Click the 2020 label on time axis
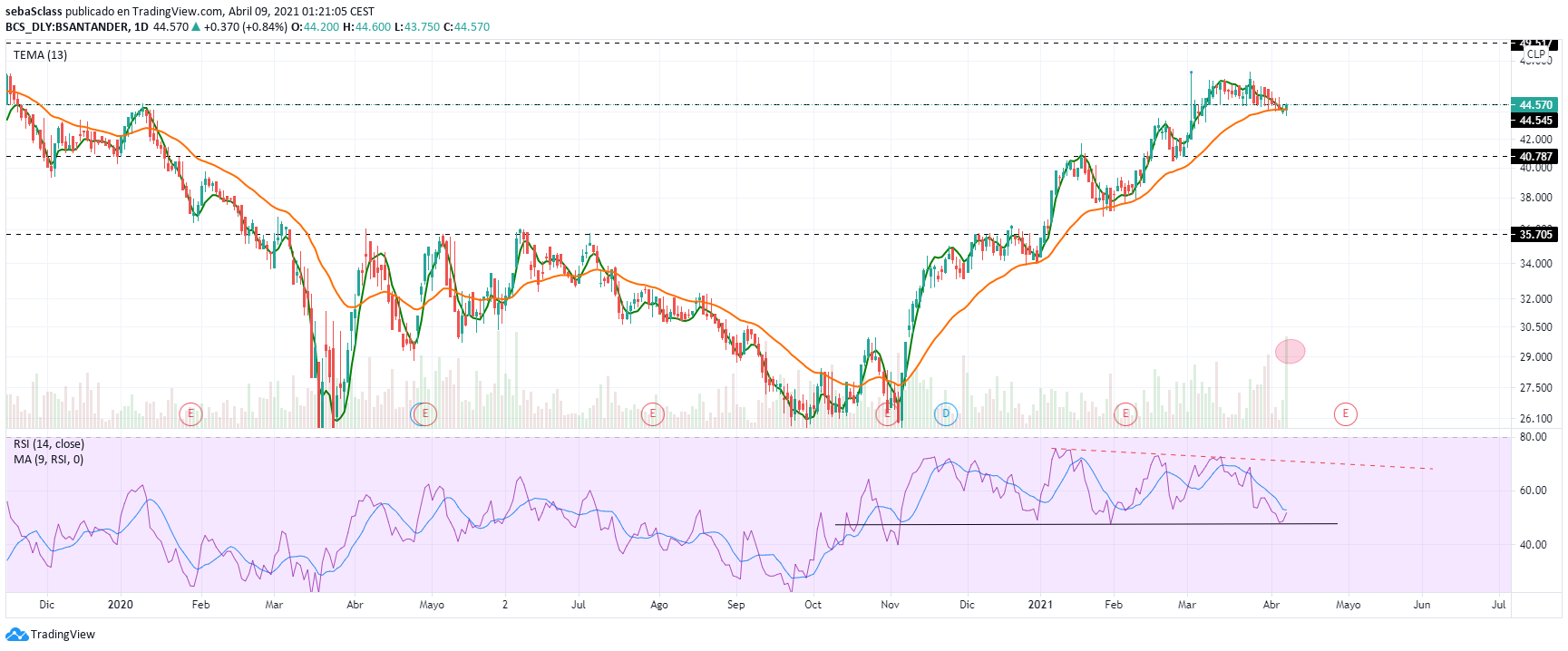The width and height of the screenshot is (1568, 651). pyautogui.click(x=121, y=605)
